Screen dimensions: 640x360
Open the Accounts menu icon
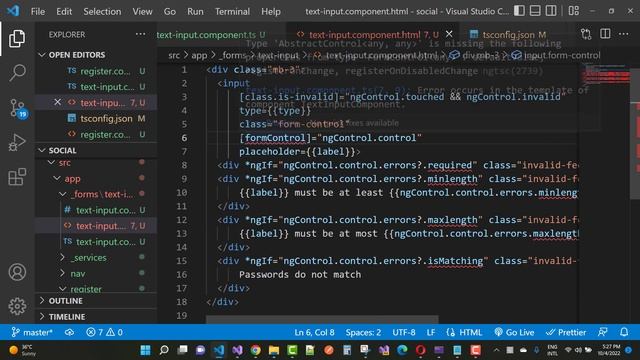coord(17,272)
